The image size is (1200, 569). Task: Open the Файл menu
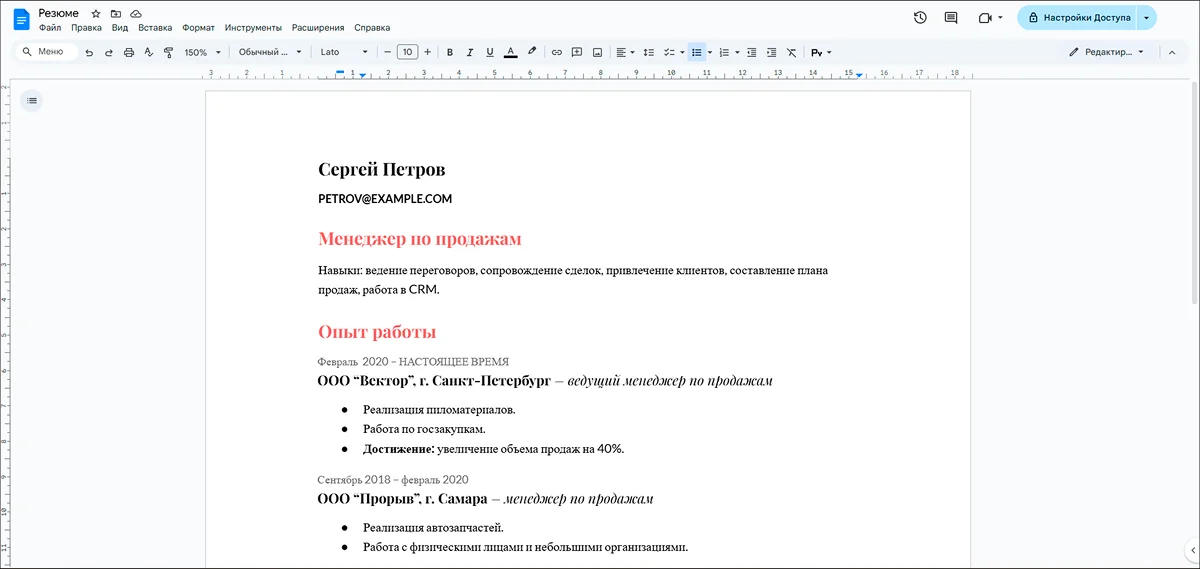(x=50, y=28)
